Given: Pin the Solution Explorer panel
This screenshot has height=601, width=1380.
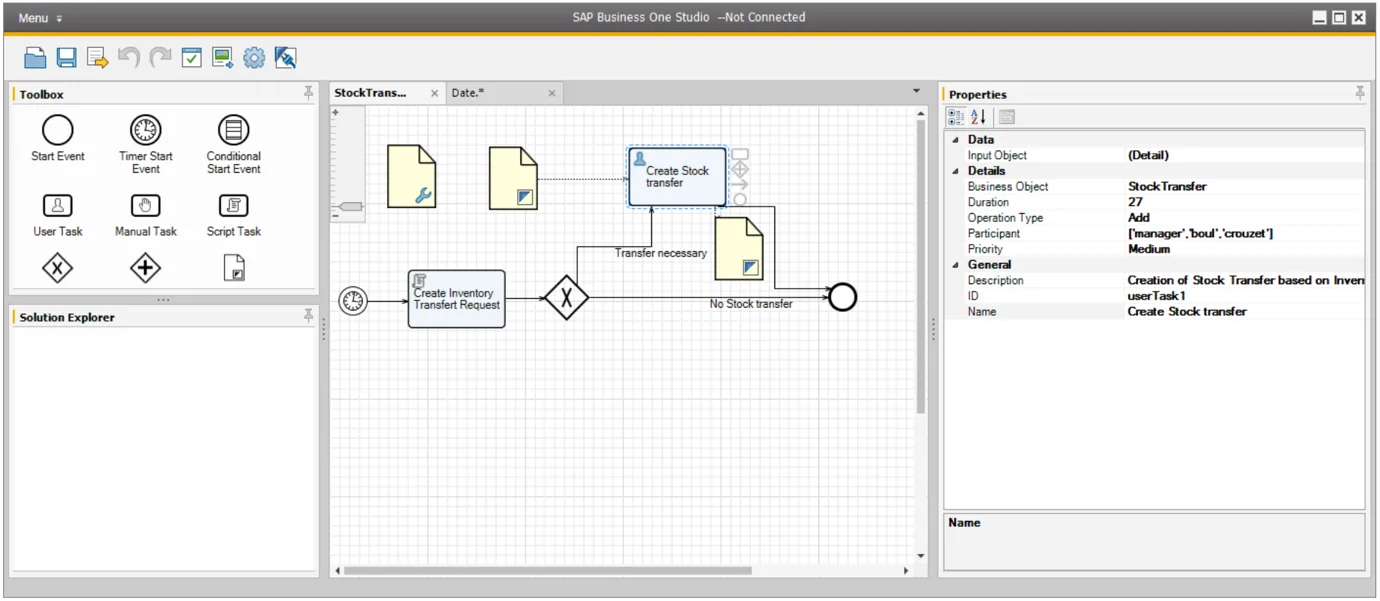Looking at the screenshot, I should pyautogui.click(x=309, y=316).
